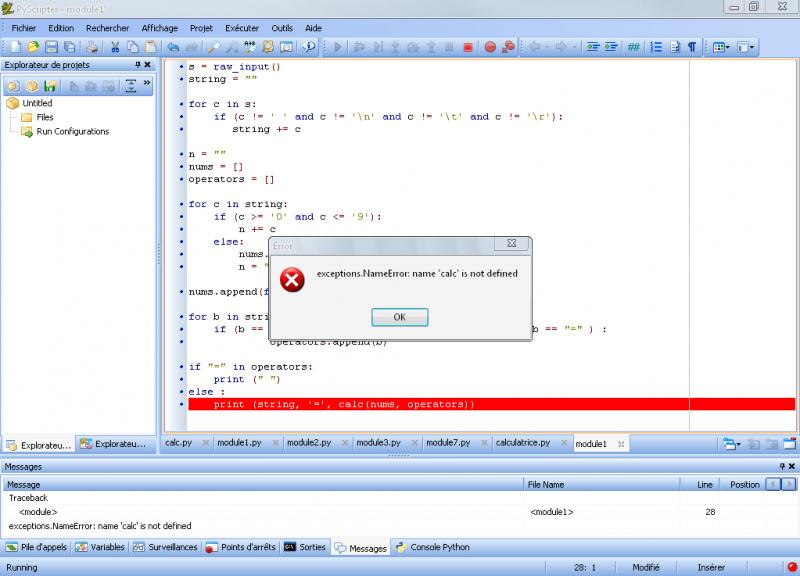The image size is (800, 576).
Task: Switch to the calc.py tab
Action: (x=179, y=443)
